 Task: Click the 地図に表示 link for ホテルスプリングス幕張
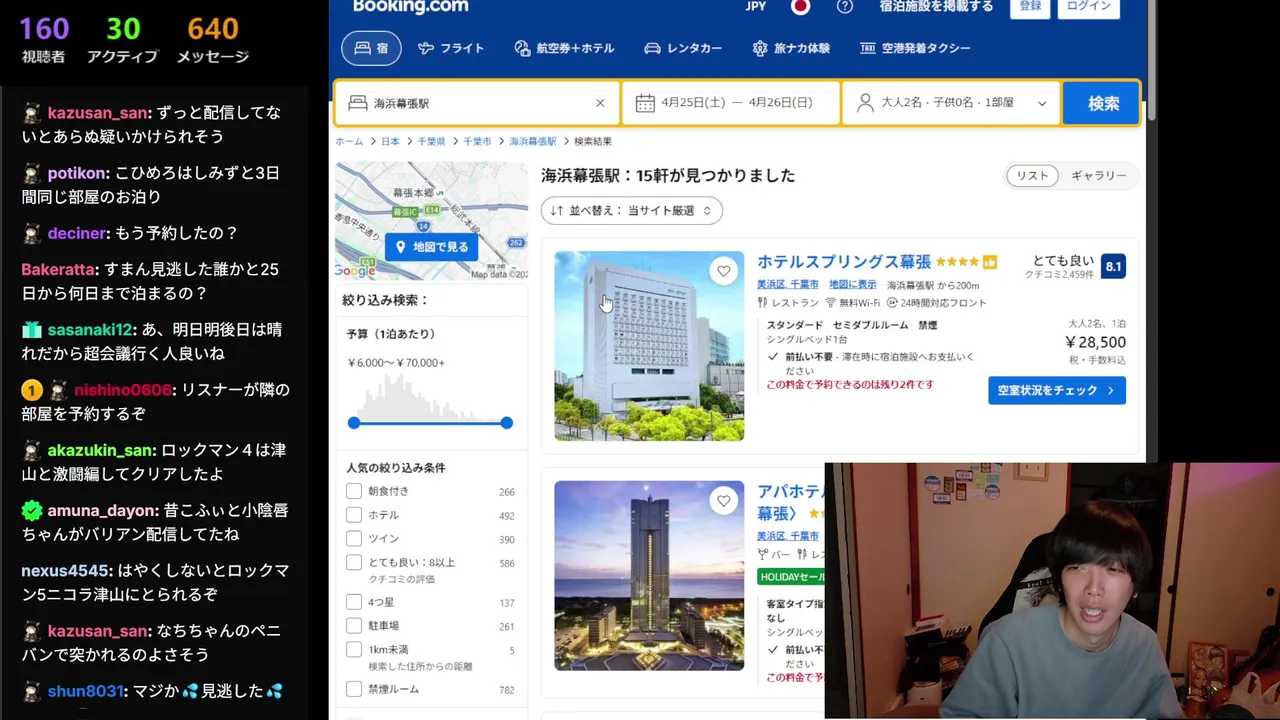852,285
